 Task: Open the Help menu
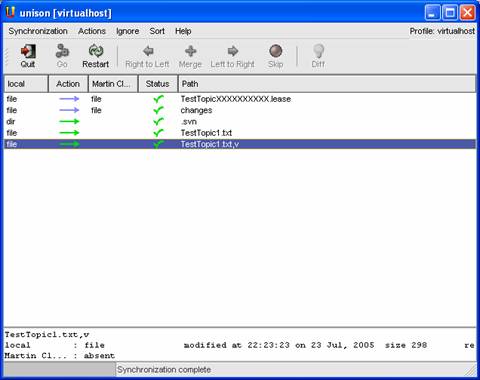pyautogui.click(x=183, y=31)
